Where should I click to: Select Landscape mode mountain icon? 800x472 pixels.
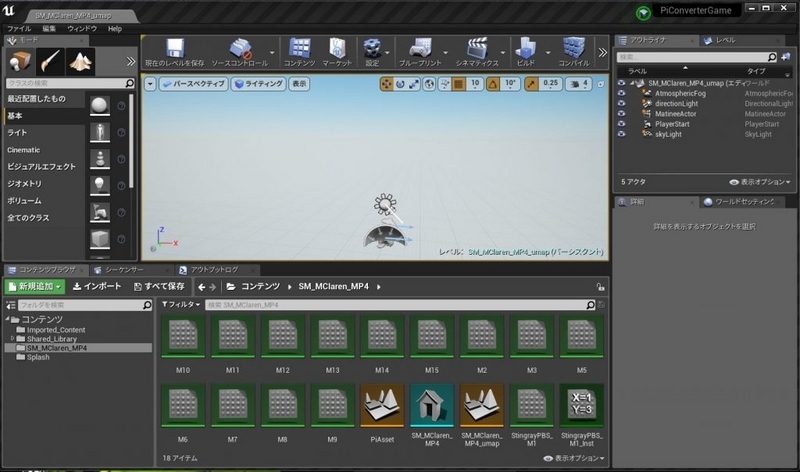tap(80, 62)
